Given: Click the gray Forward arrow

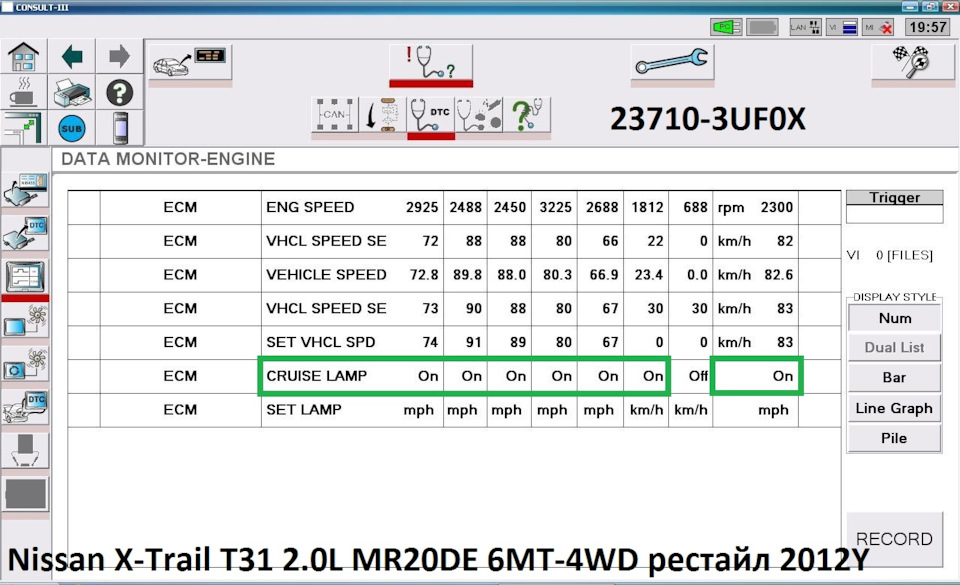Looking at the screenshot, I should [x=119, y=57].
